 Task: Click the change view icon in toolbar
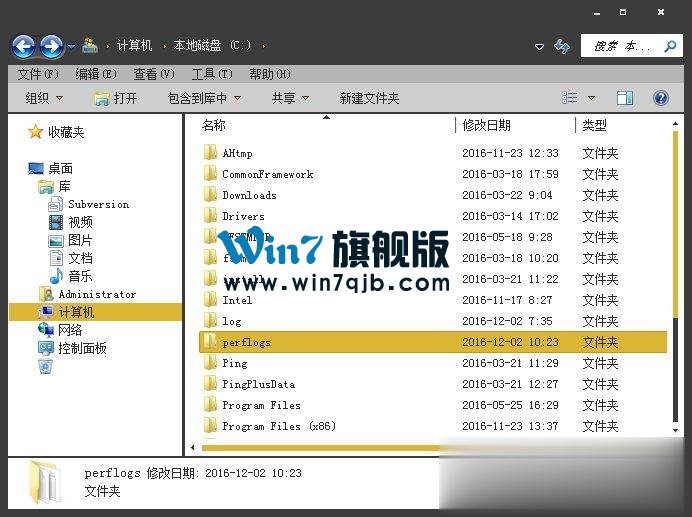(x=570, y=98)
